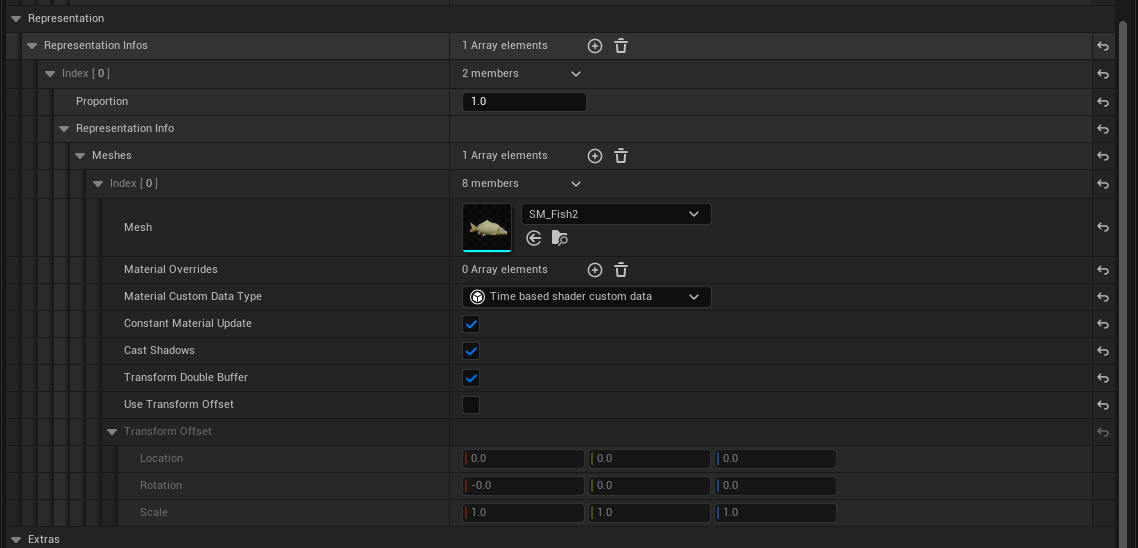Image resolution: width=1138 pixels, height=548 pixels.
Task: Use selected asset from Content Browser for Mesh
Action: coord(534,238)
